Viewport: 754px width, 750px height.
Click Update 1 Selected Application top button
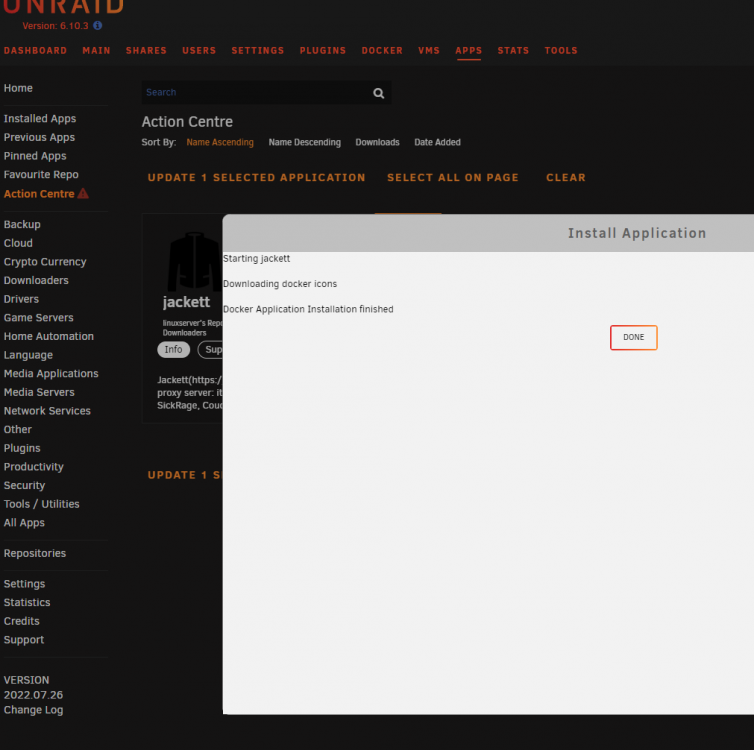pyautogui.click(x=256, y=177)
